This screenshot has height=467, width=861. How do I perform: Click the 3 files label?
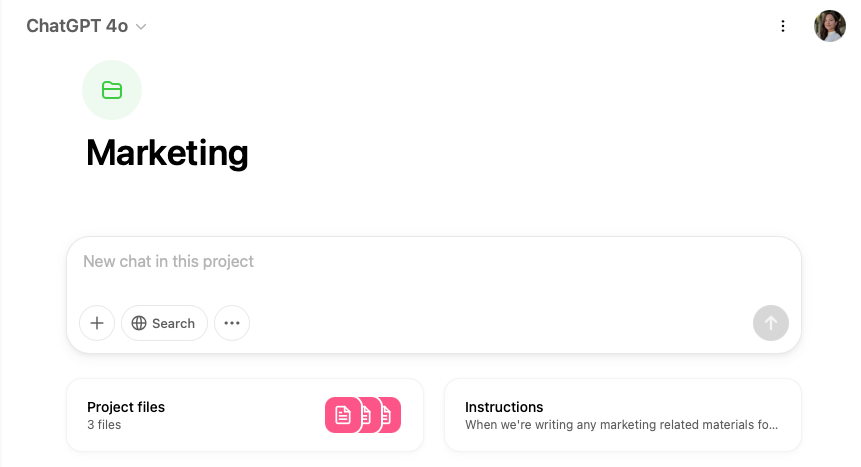pyautogui.click(x=104, y=425)
